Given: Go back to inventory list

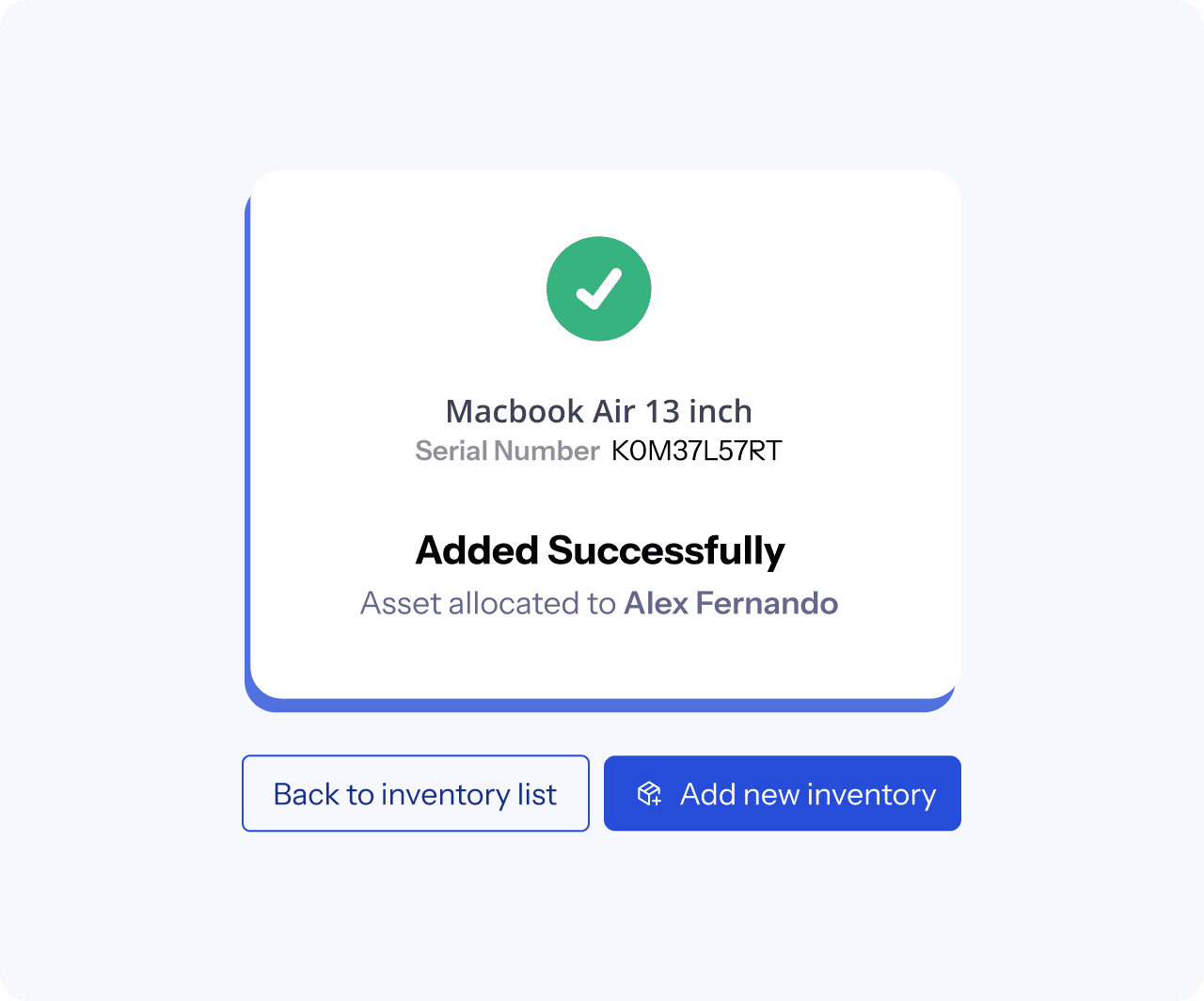Looking at the screenshot, I should [416, 794].
